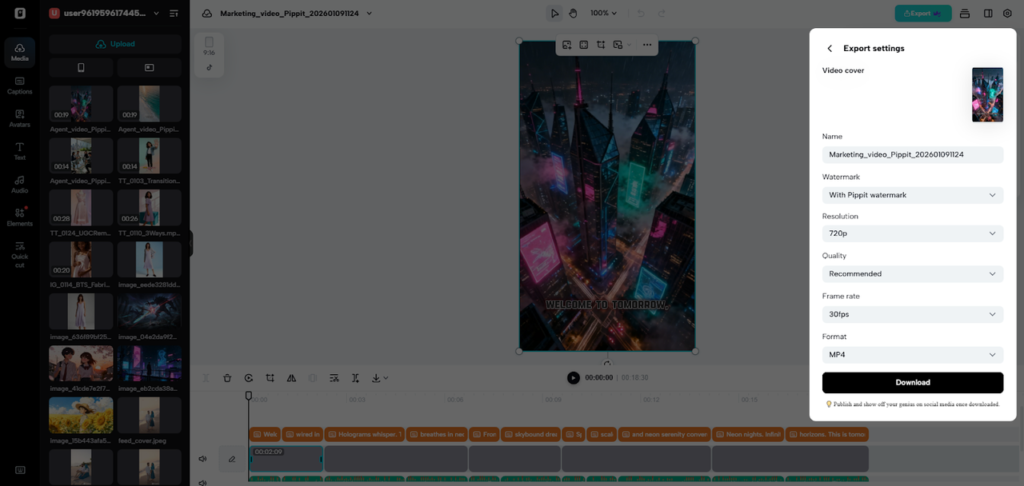
Task: Open the Frame rate 30fps dropdown
Action: [912, 314]
